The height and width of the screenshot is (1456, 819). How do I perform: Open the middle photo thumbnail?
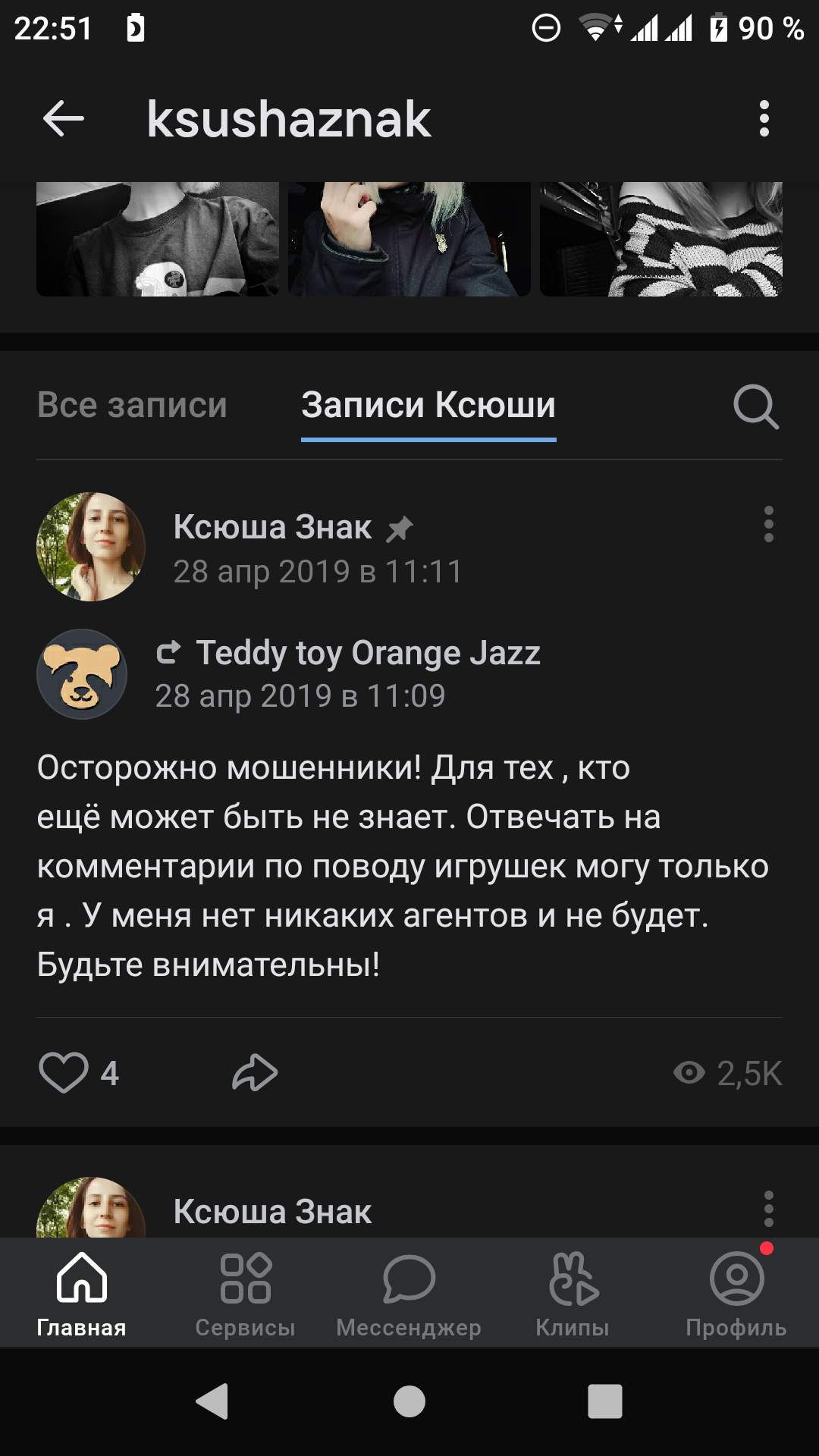409,239
